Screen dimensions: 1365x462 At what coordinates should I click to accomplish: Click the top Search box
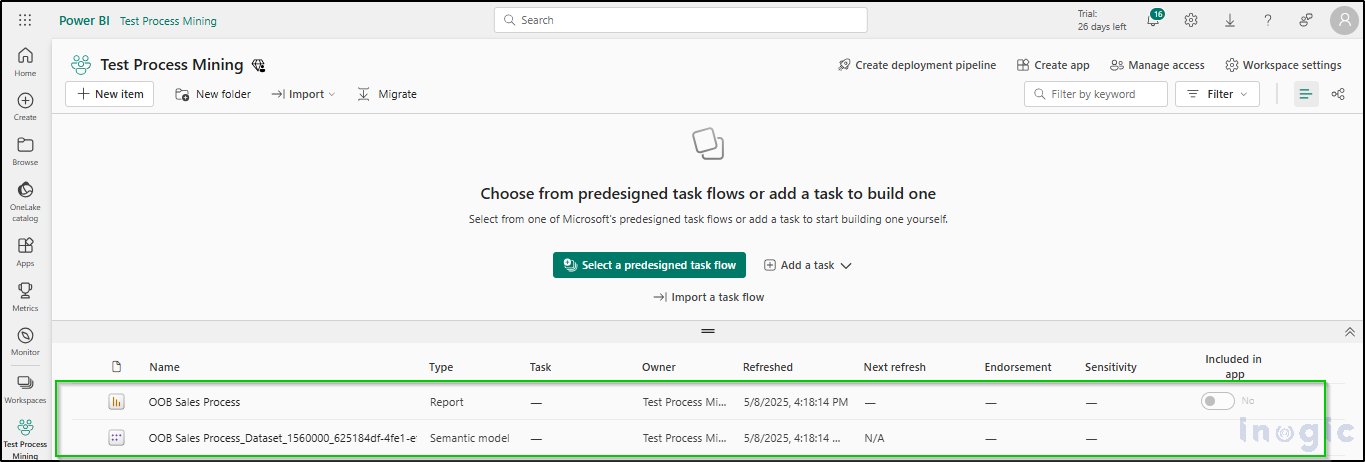(681, 20)
